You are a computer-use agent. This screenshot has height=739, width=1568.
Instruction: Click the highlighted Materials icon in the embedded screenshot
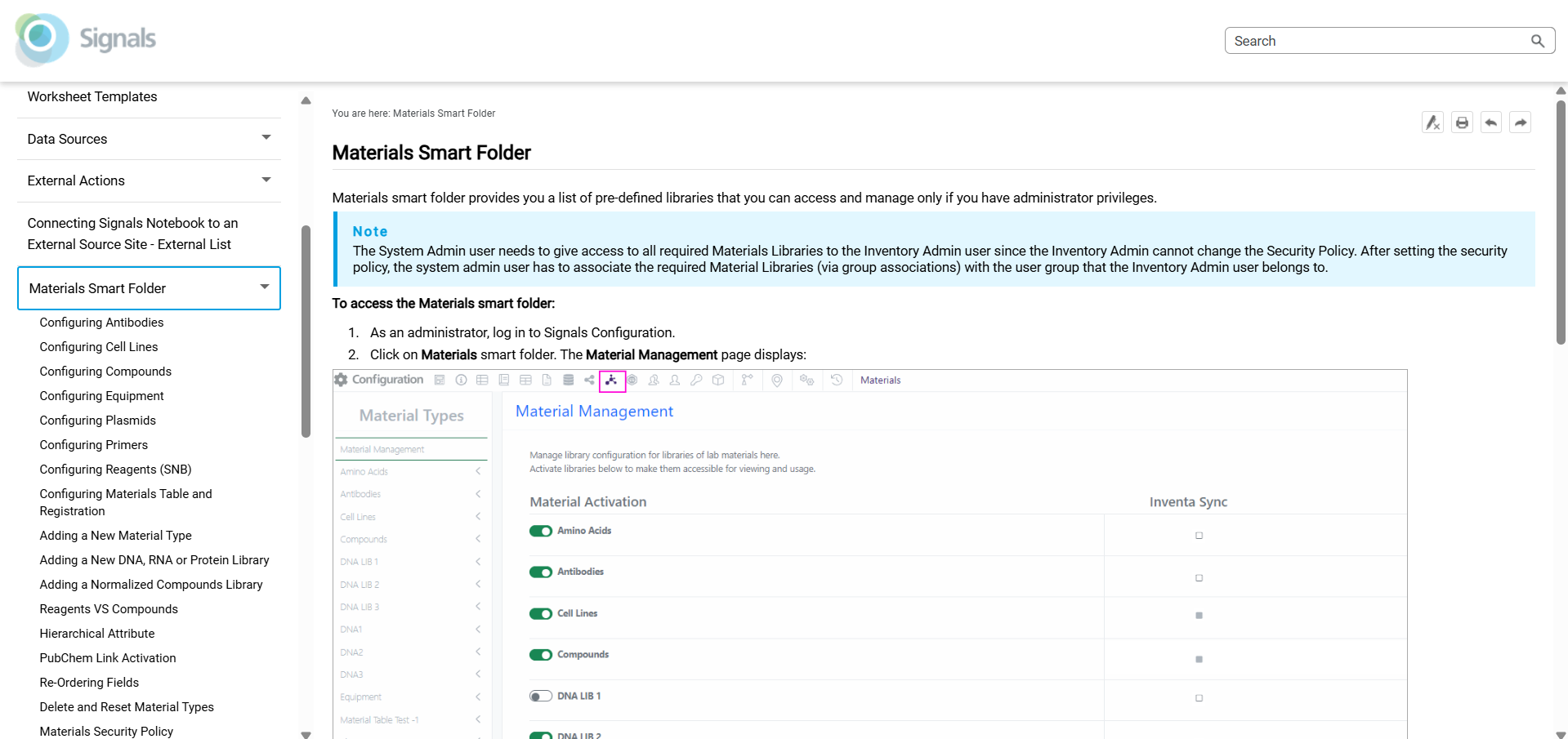[612, 381]
